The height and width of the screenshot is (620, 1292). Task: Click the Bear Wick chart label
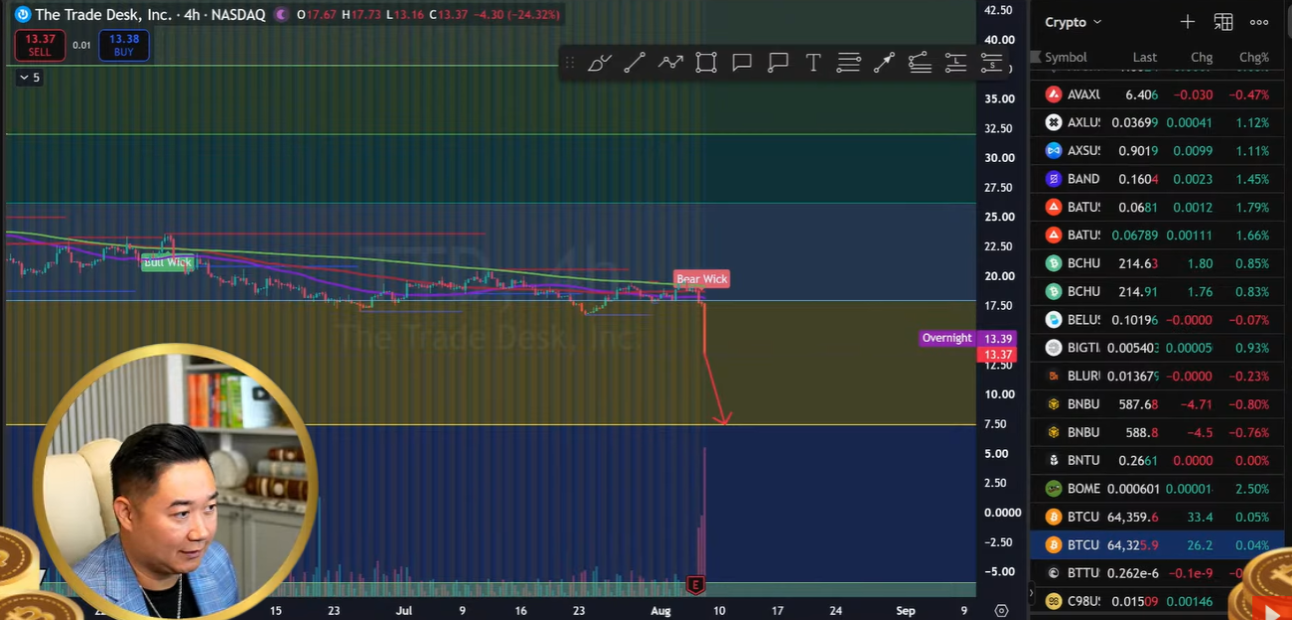click(702, 279)
